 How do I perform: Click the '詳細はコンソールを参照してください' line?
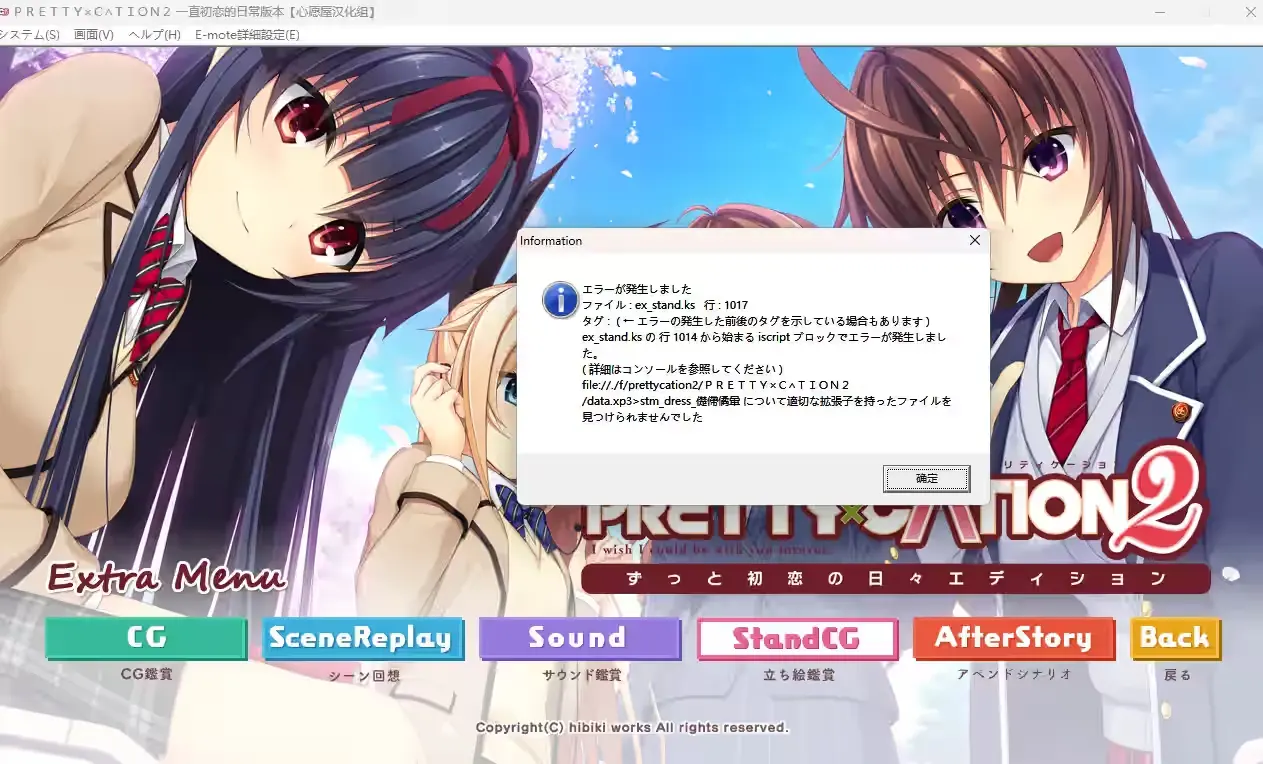pyautogui.click(x=682, y=369)
